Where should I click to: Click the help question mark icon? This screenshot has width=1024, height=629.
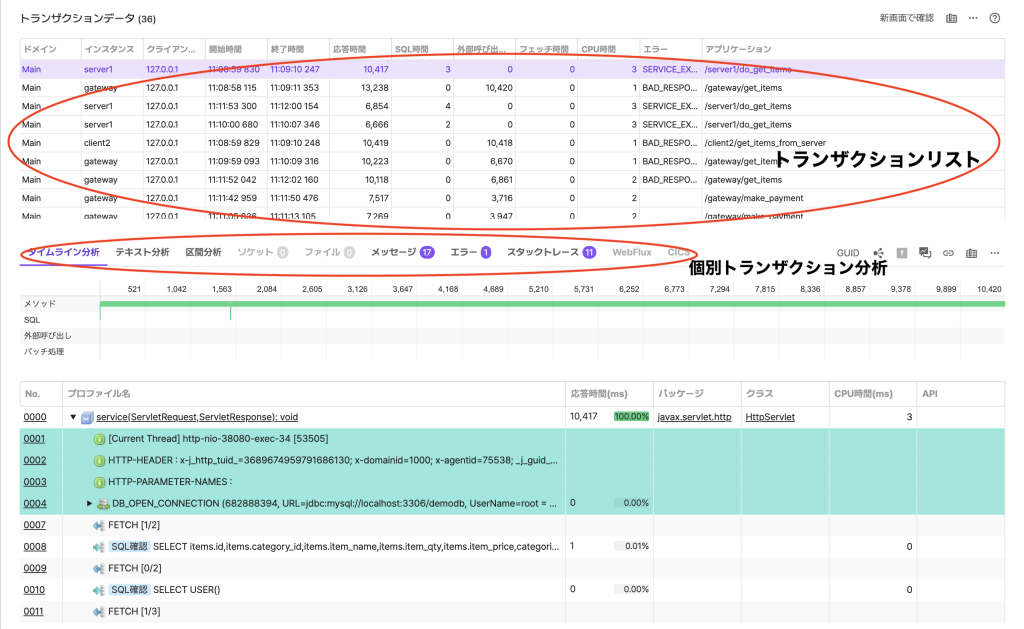click(x=995, y=18)
